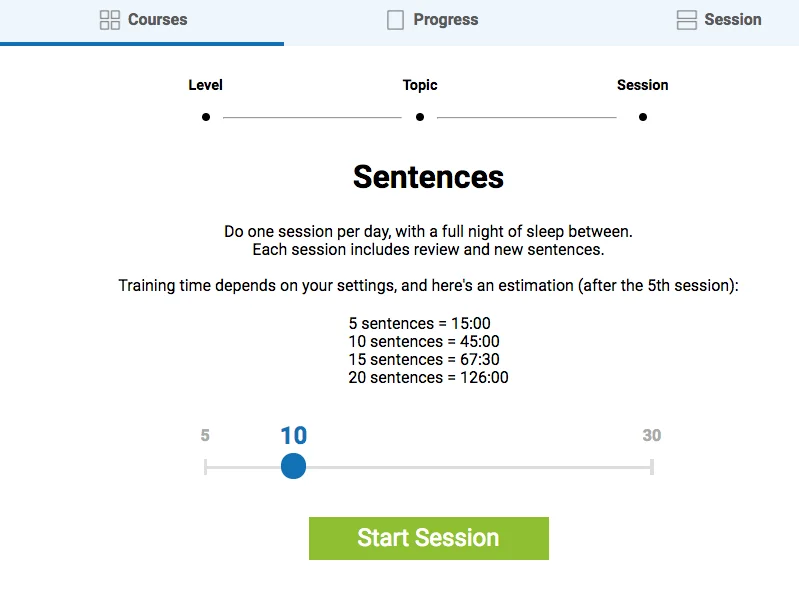Click the maximum value label 30
This screenshot has width=799, height=604.
651,436
